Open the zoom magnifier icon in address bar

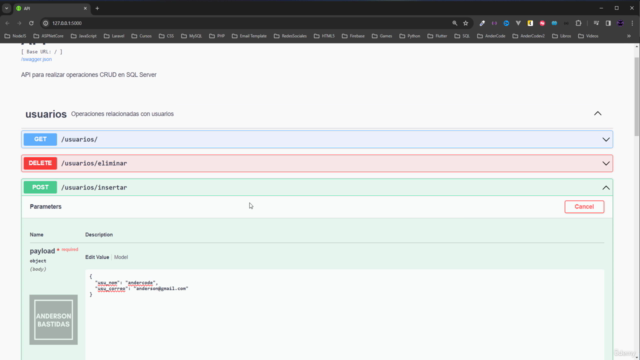[455, 23]
